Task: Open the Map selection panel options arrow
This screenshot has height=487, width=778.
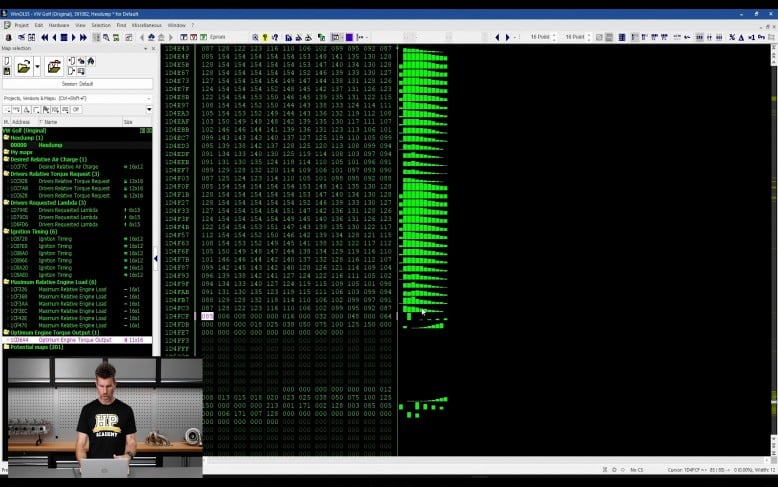Action: tap(145, 49)
